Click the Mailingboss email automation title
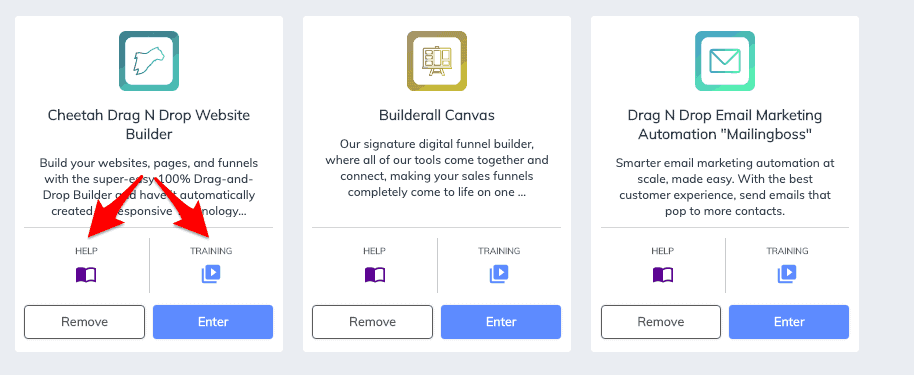This screenshot has width=914, height=375. 725,125
